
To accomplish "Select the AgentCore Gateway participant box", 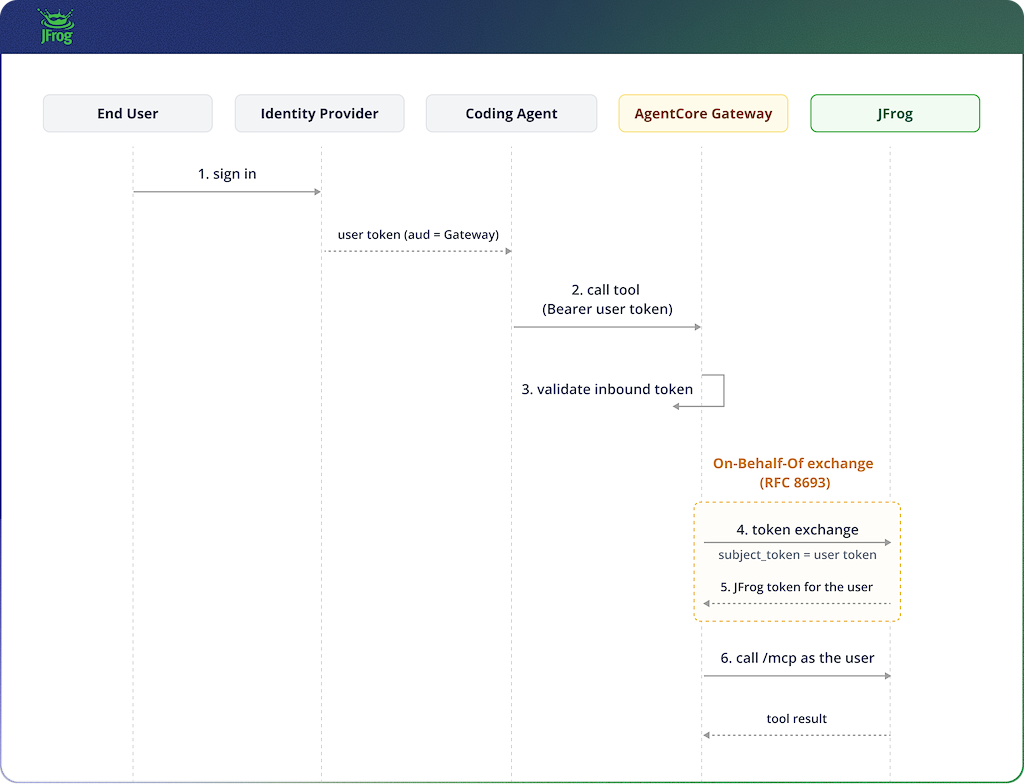I will 703,114.
